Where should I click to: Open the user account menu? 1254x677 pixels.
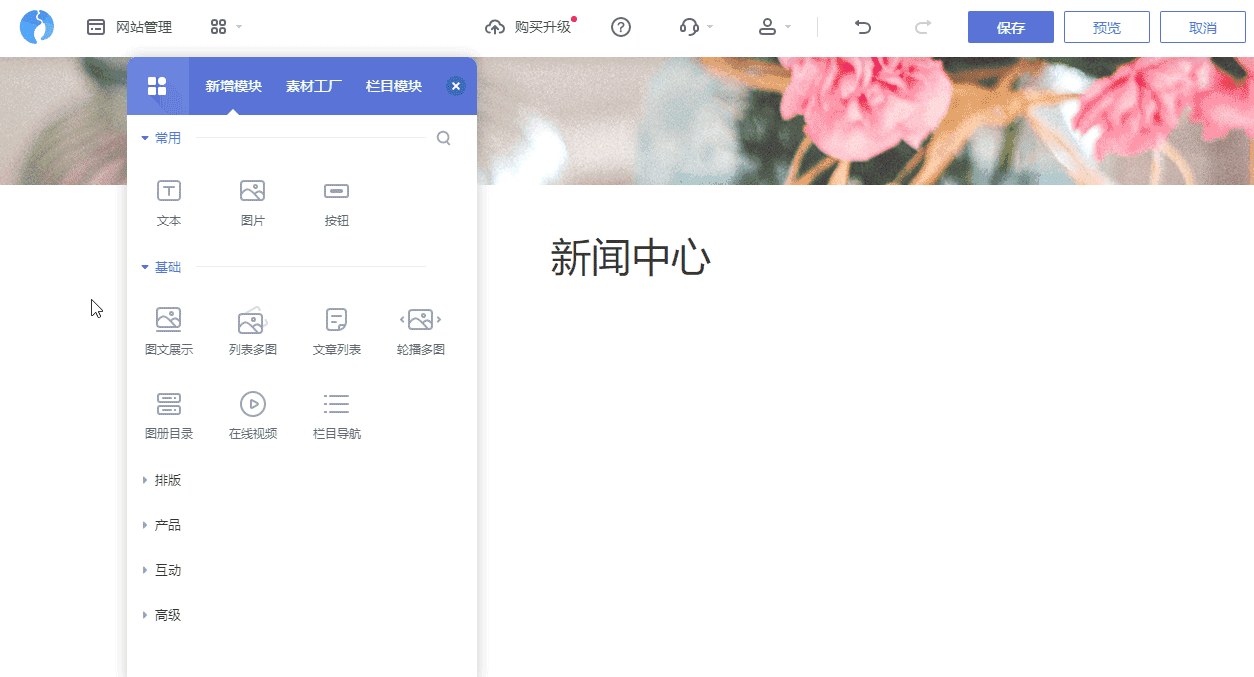[x=775, y=27]
